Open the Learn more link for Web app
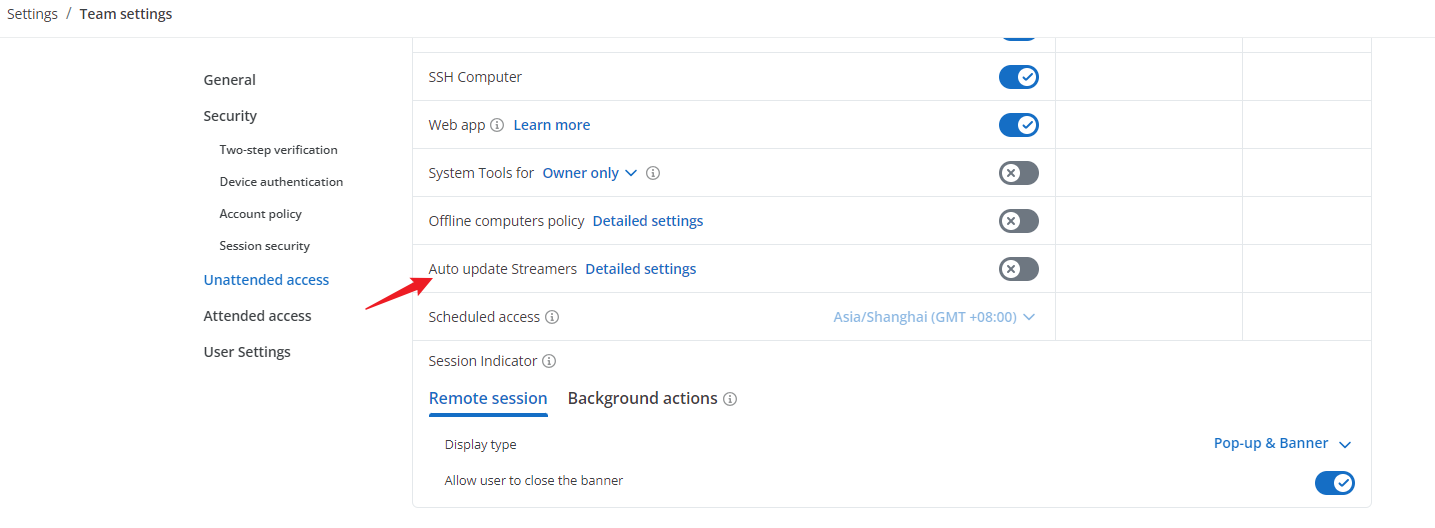Image resolution: width=1435 pixels, height=528 pixels. tap(551, 125)
